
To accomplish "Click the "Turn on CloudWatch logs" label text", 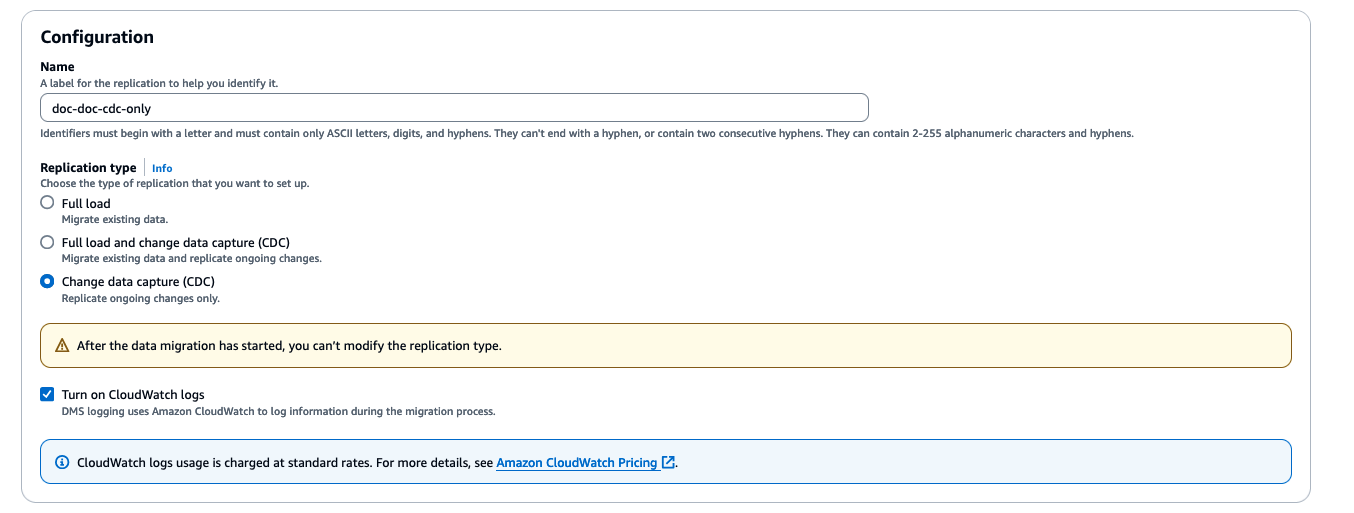I will point(133,395).
